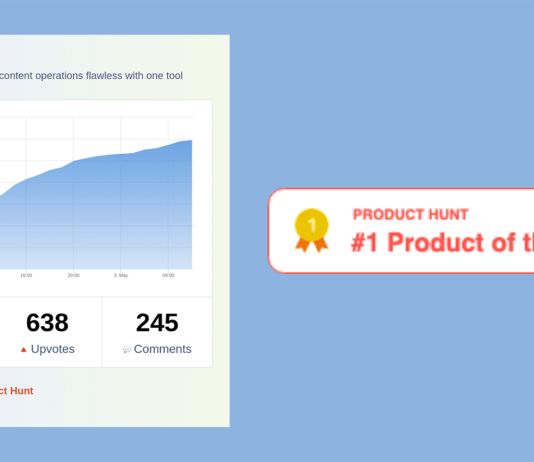The image size is (534, 462).
Task: Select the 638 upvotes count
Action: (47, 322)
